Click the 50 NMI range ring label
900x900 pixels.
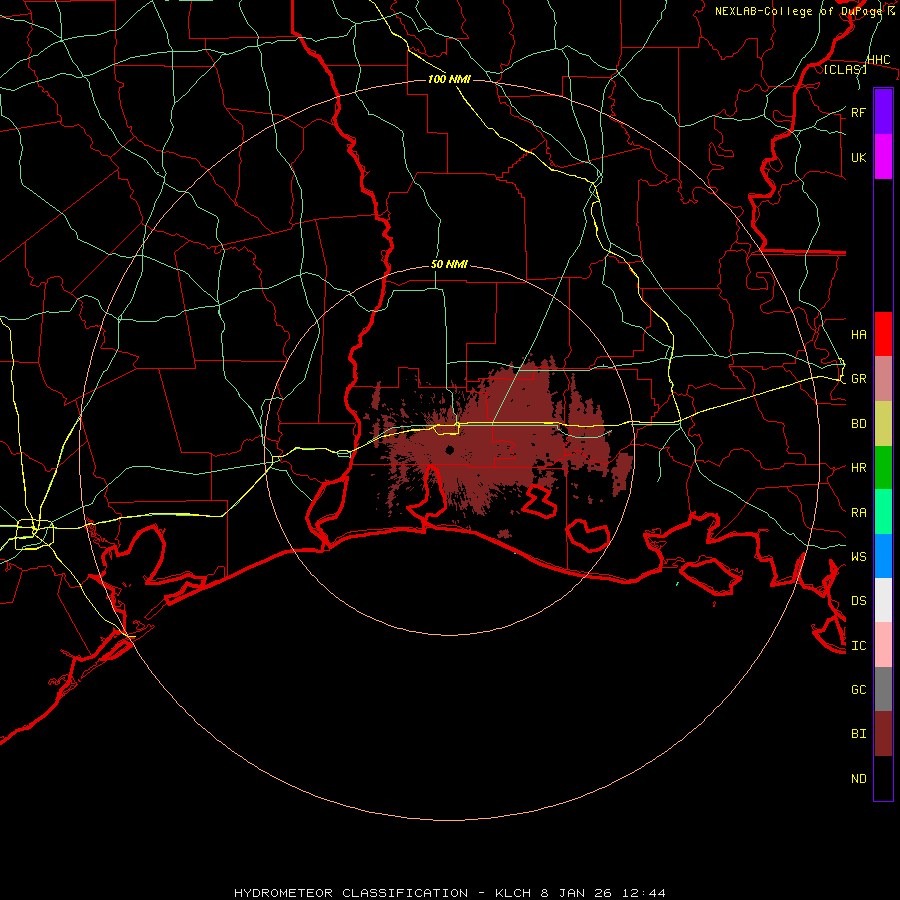coord(449,265)
